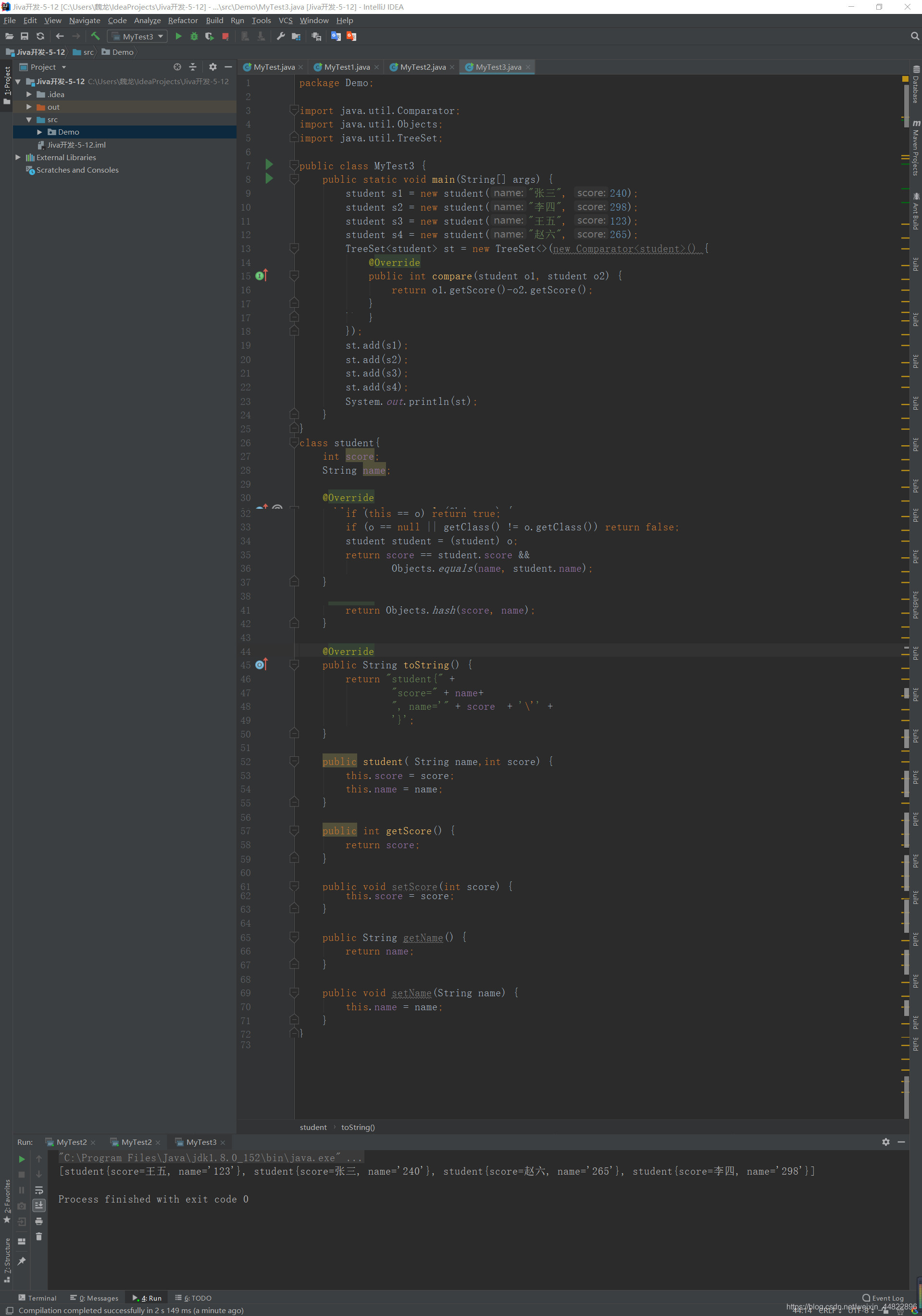This screenshot has height=1316, width=922.
Task: Open the MyTest3 run configuration dropdown
Action: point(137,36)
